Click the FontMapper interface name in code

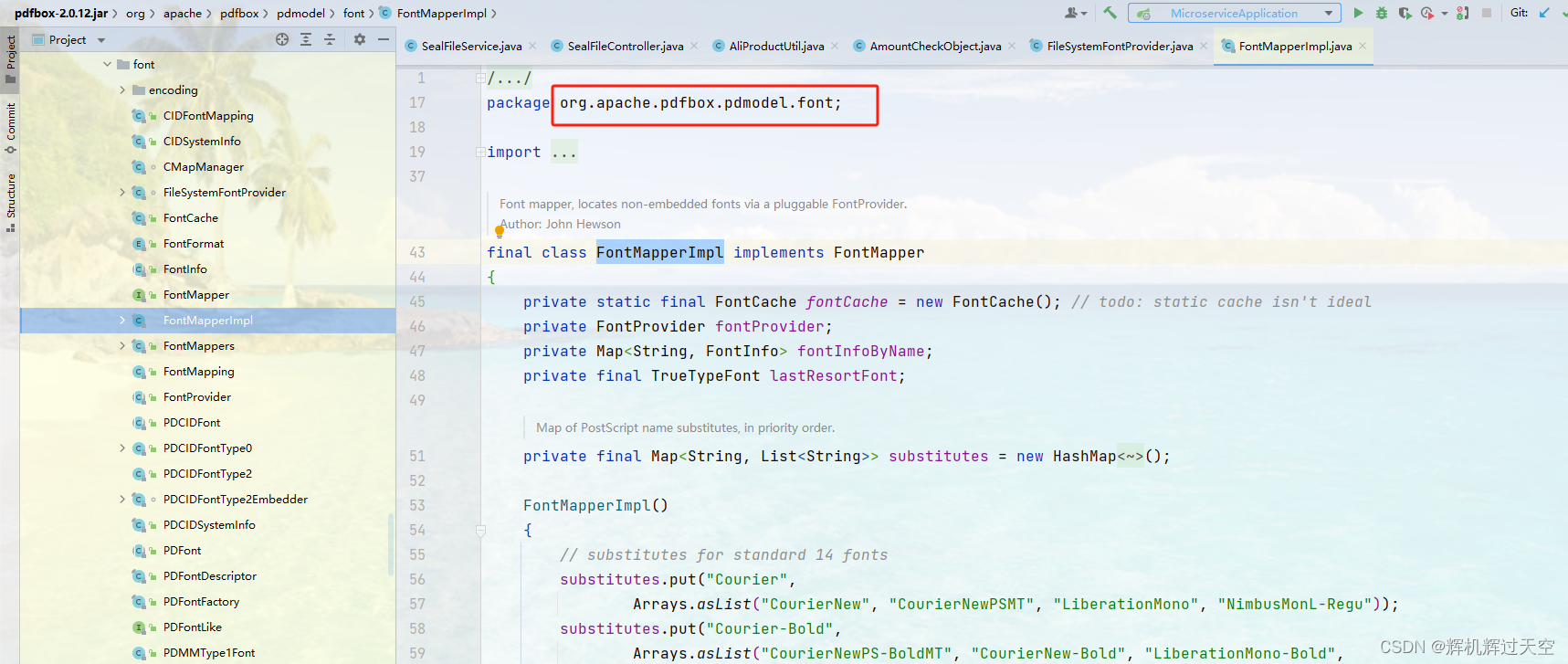click(x=879, y=252)
